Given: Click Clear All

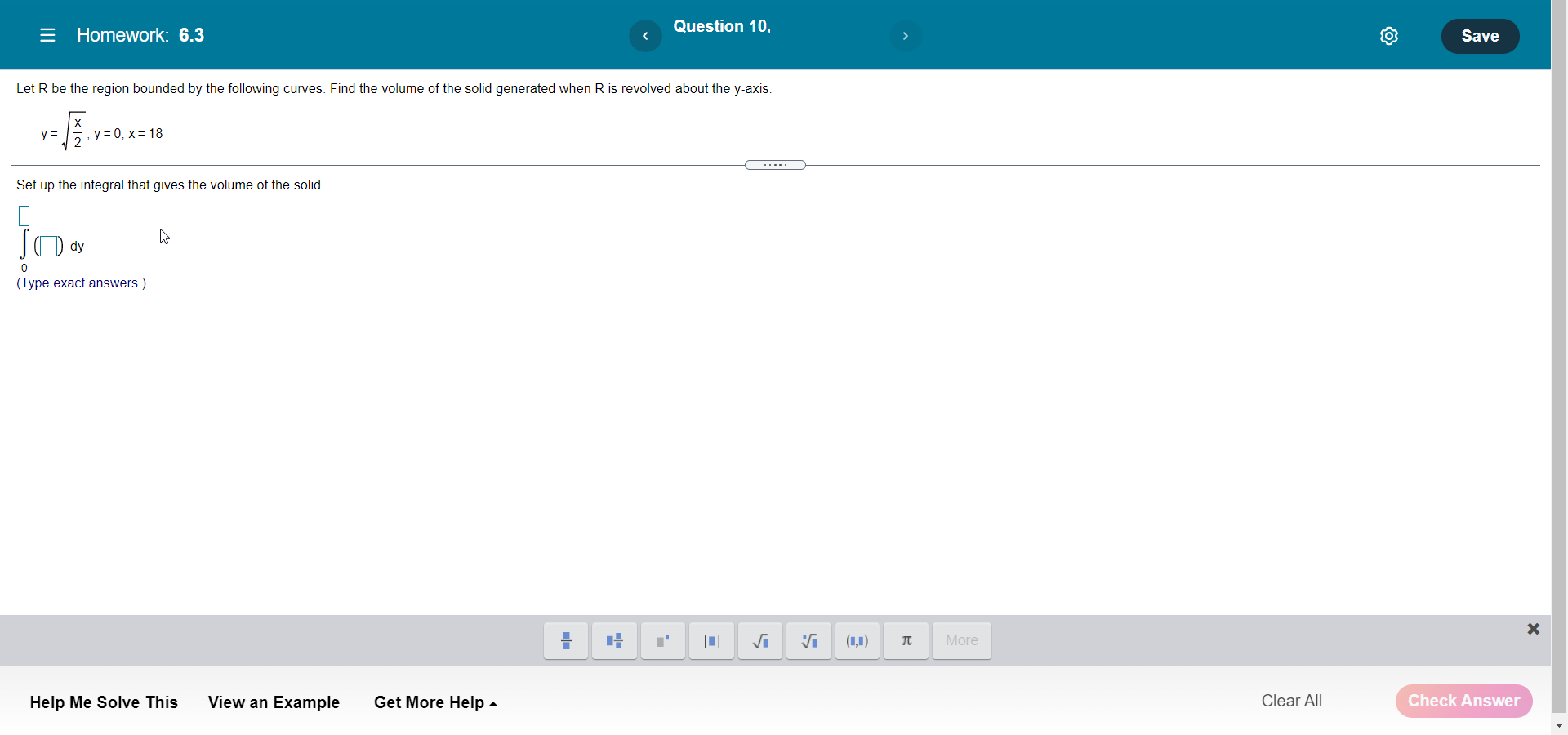Looking at the screenshot, I should 1291,701.
